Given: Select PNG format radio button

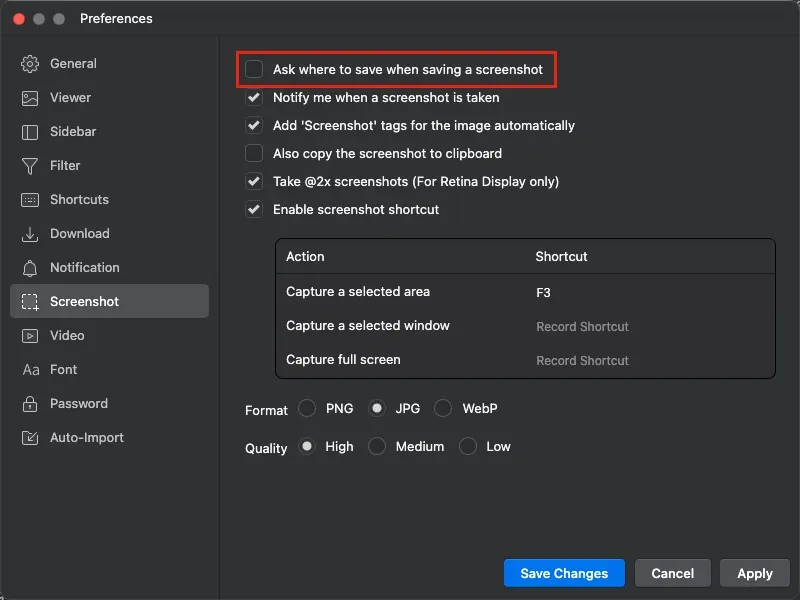Looking at the screenshot, I should (307, 409).
